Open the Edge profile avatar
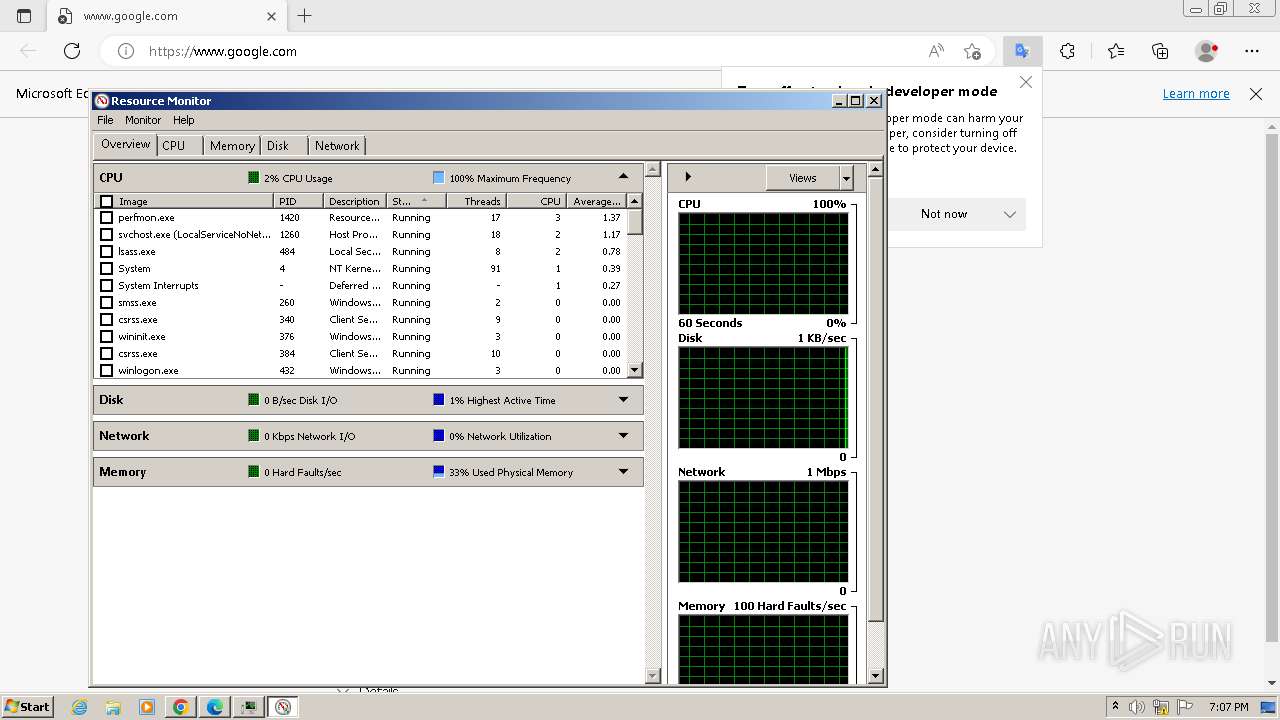Image resolution: width=1280 pixels, height=720 pixels. pyautogui.click(x=1207, y=51)
